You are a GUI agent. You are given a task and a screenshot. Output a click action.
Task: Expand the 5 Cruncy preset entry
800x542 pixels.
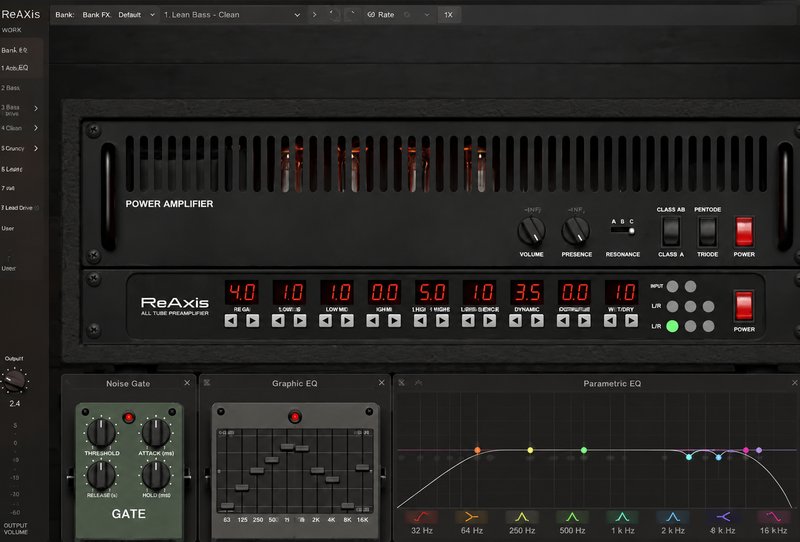(36, 149)
